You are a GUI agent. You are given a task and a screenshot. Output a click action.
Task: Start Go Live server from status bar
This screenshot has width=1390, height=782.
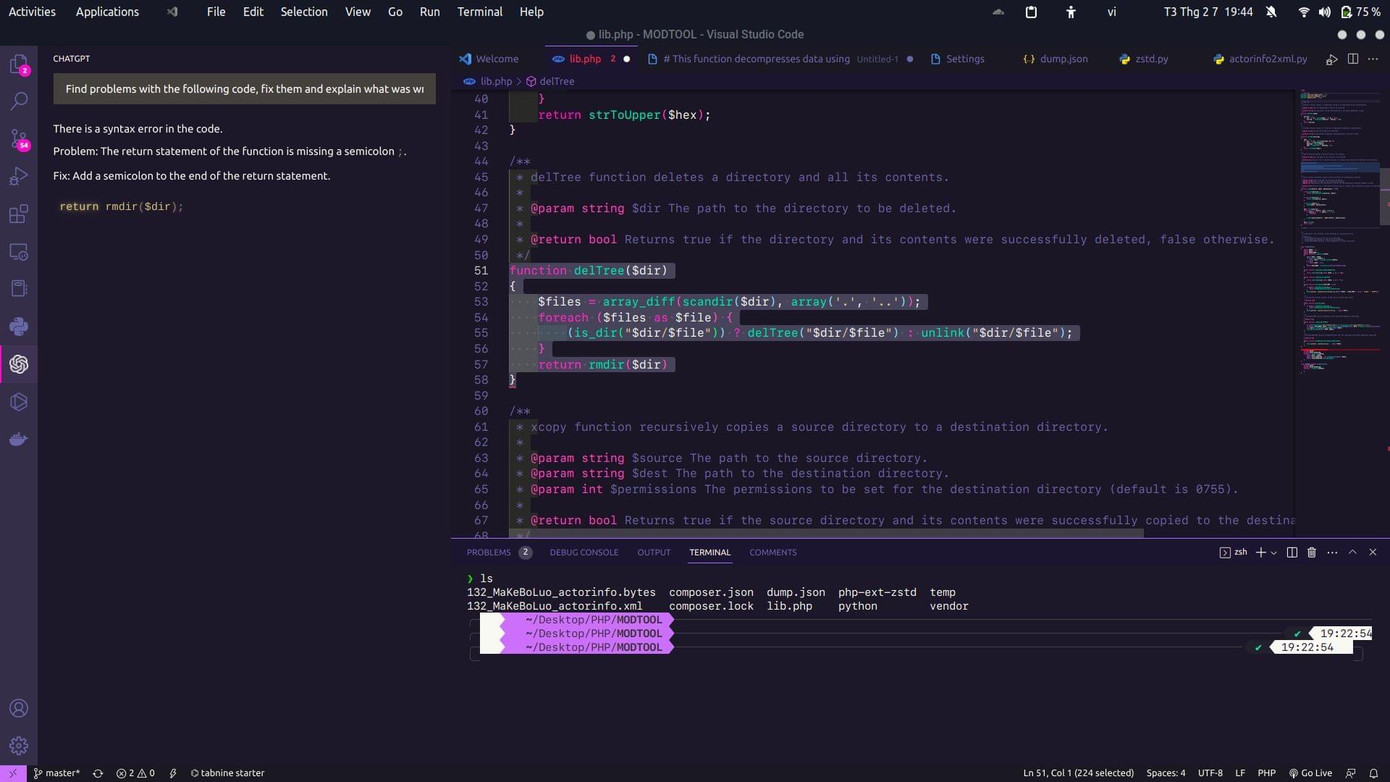[1315, 772]
